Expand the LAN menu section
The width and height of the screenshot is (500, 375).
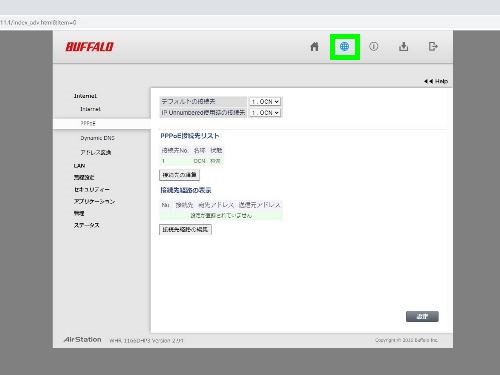(79, 166)
